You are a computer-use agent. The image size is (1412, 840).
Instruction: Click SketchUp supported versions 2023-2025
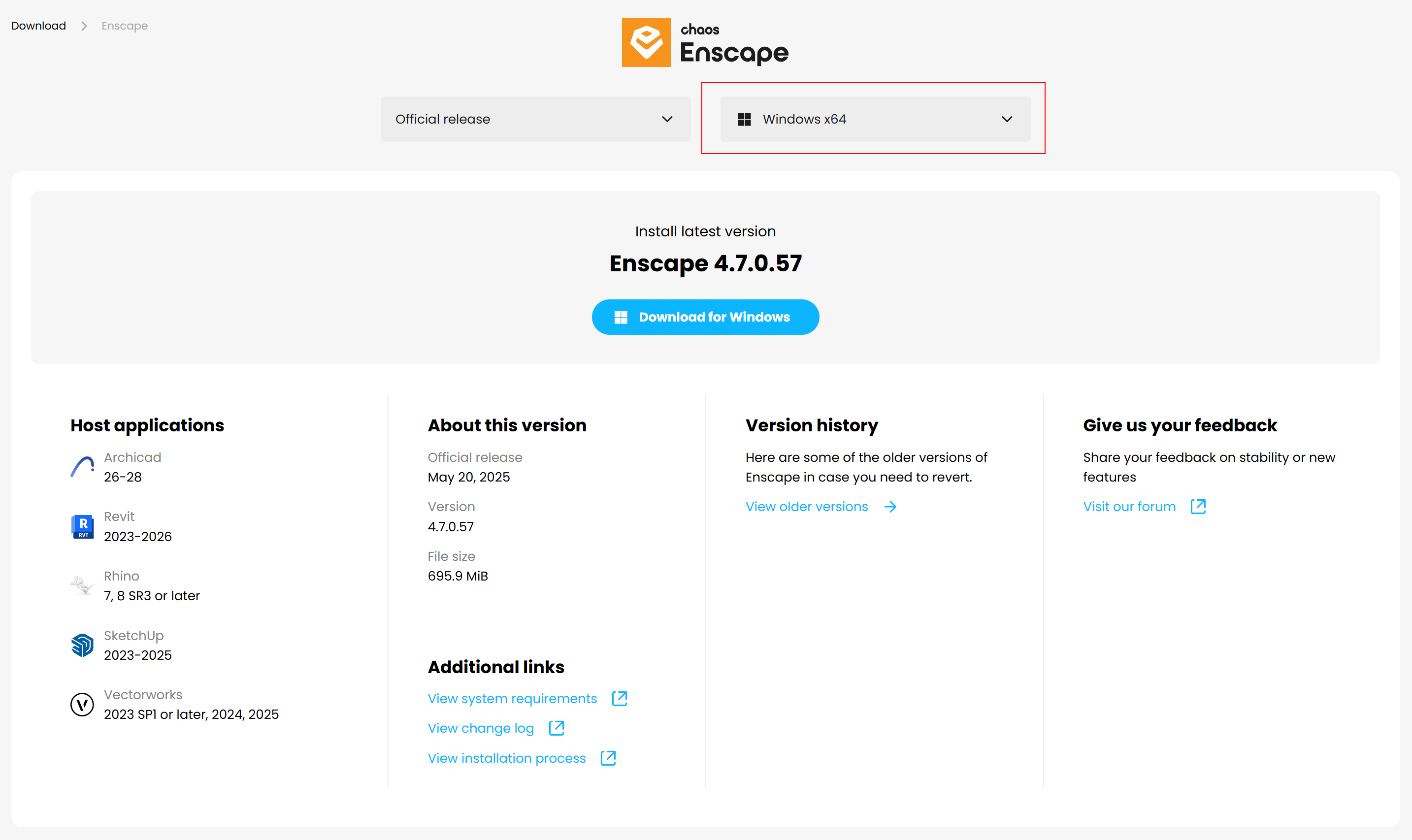137,655
